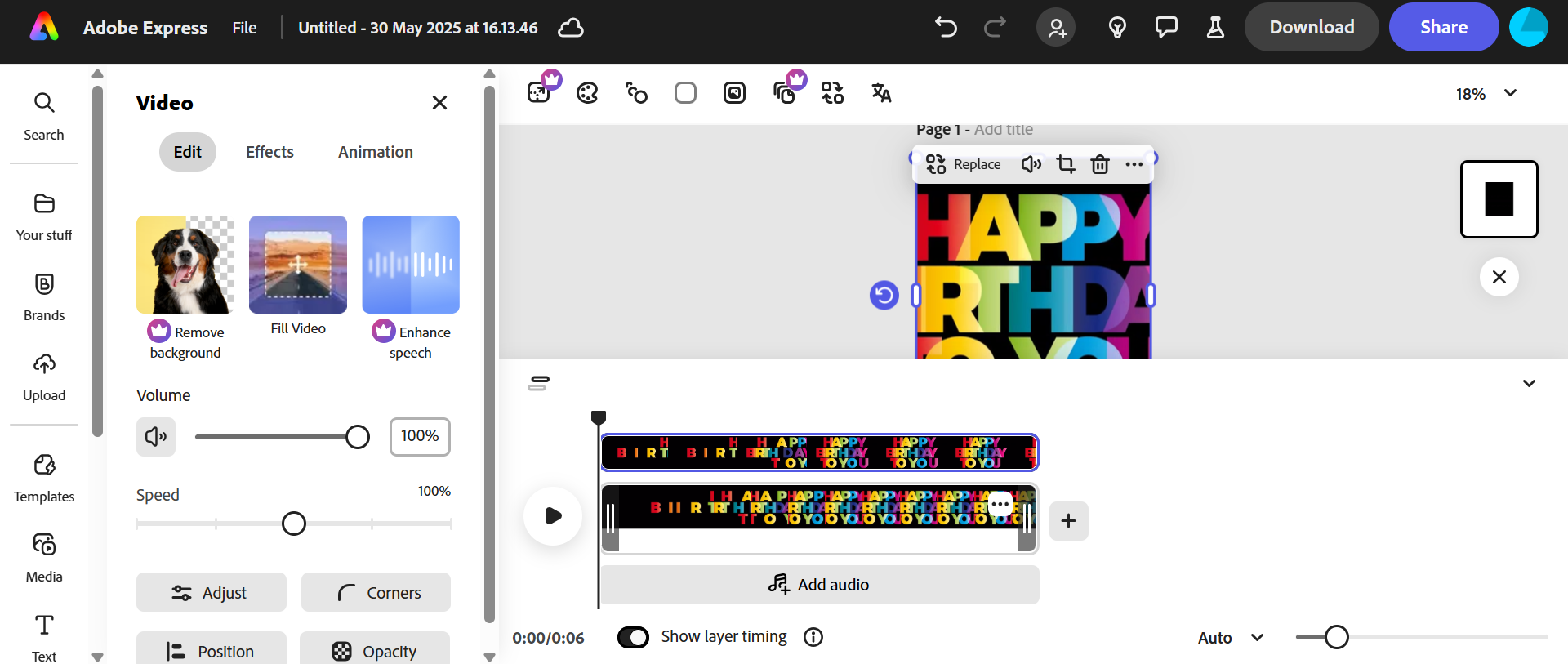Click the cloud sync status icon
This screenshot has width=1568, height=664.
coord(570,28)
